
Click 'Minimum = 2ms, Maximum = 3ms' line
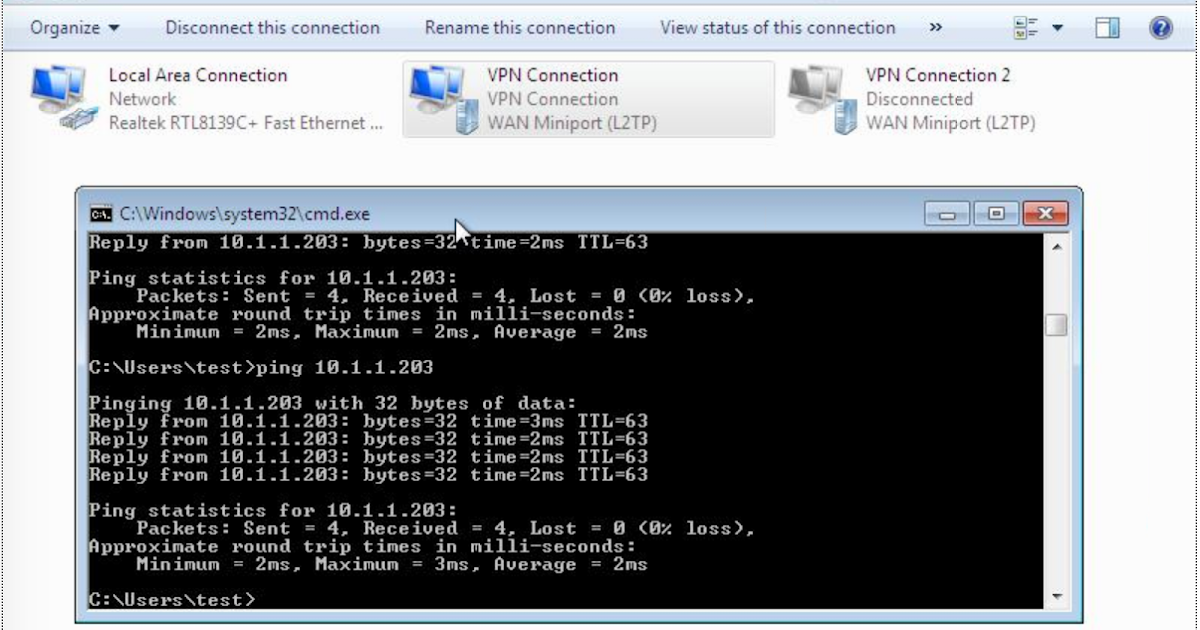[392, 565]
